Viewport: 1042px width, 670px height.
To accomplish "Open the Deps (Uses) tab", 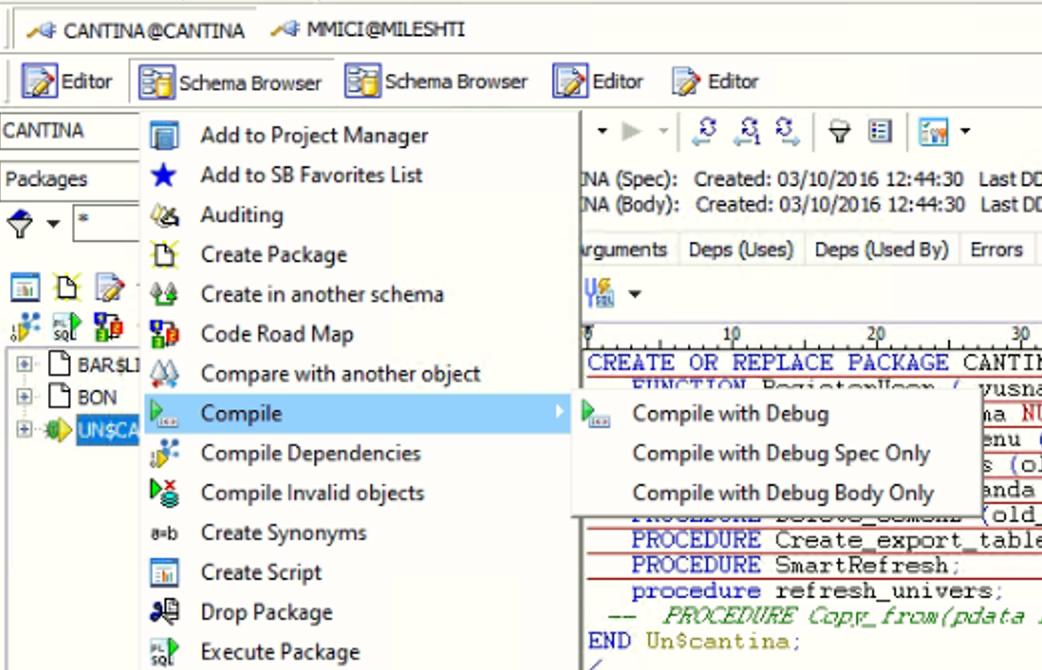I will pyautogui.click(x=741, y=250).
